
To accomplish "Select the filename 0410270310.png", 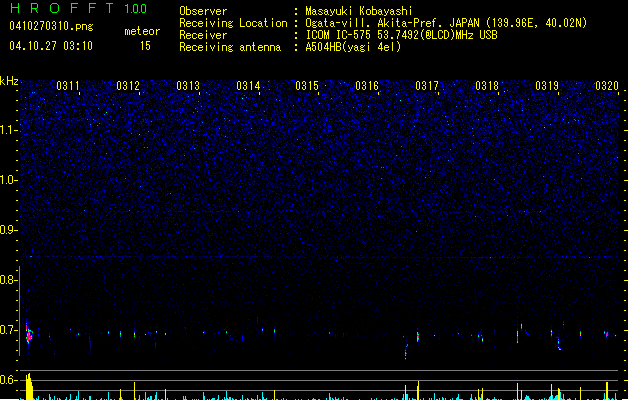I will click(51, 26).
